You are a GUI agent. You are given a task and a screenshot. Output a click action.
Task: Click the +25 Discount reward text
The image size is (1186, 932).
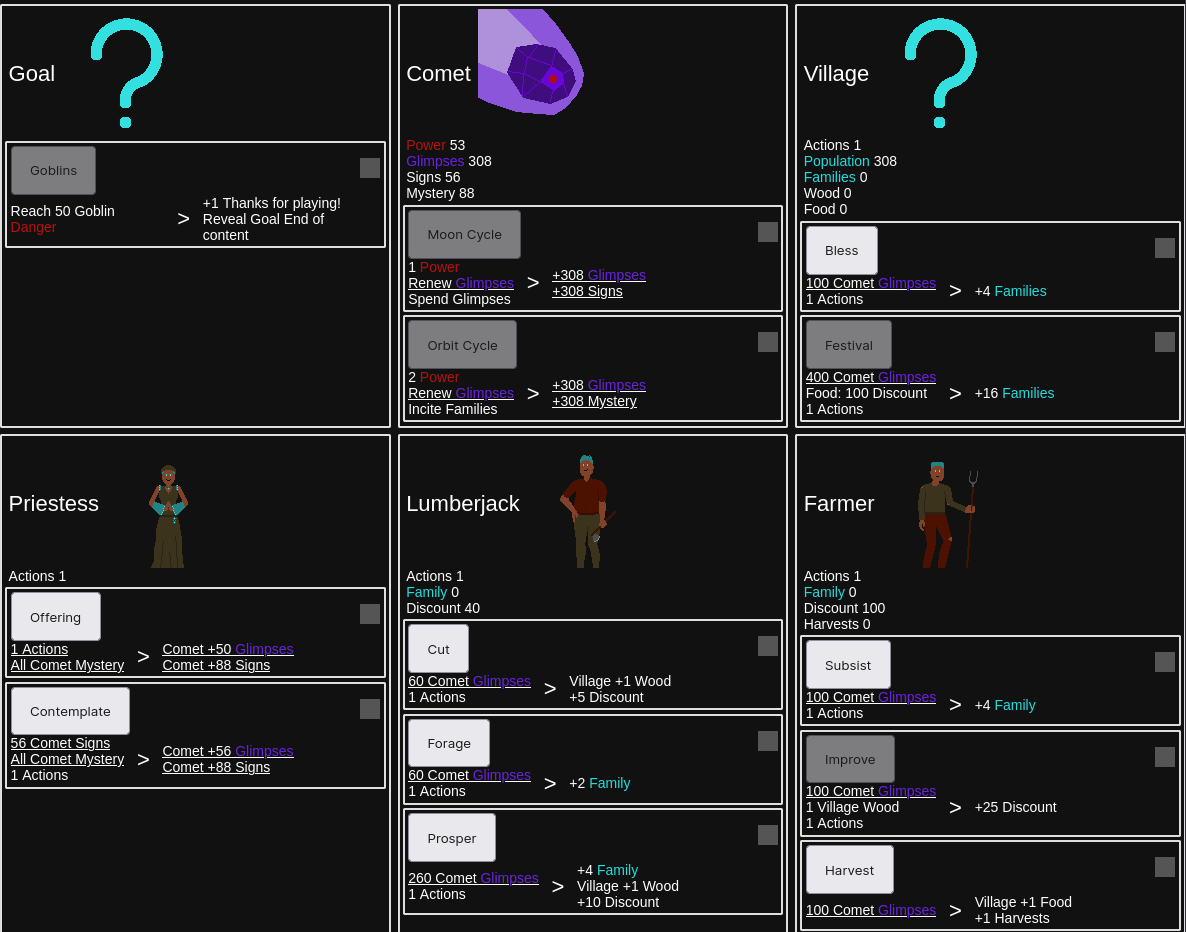1015,807
